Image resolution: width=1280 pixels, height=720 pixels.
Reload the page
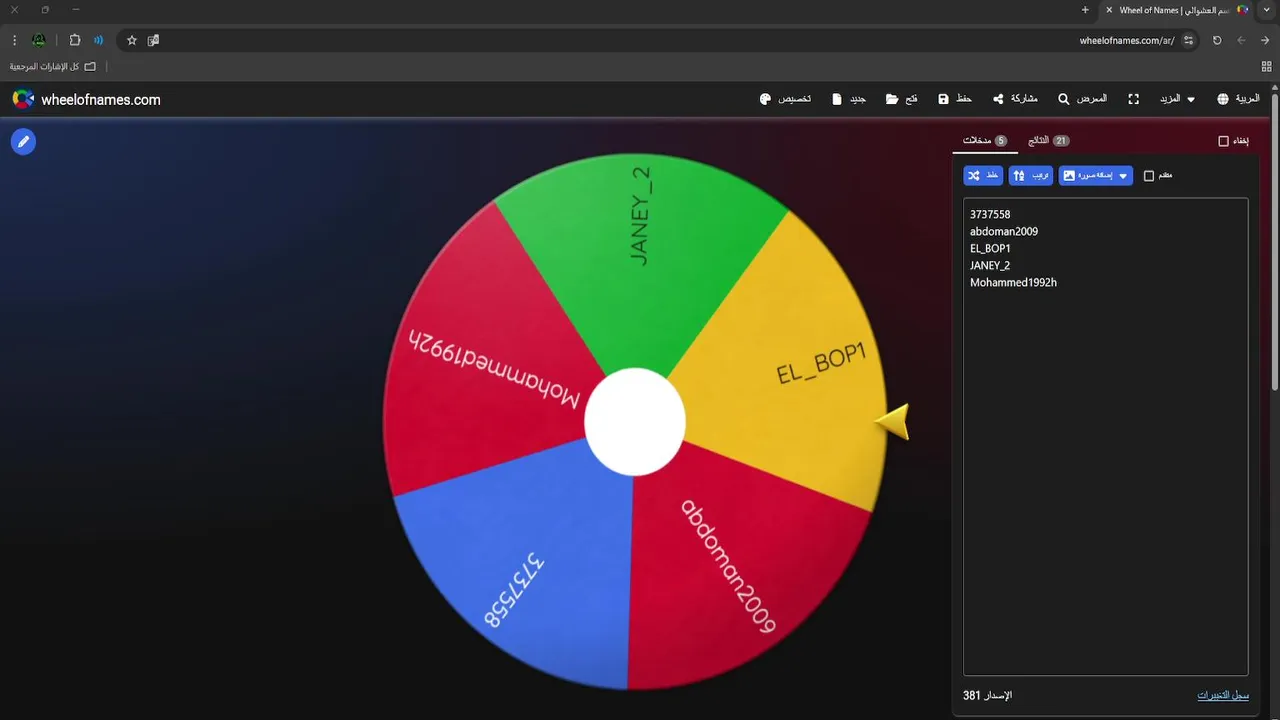pos(1217,40)
